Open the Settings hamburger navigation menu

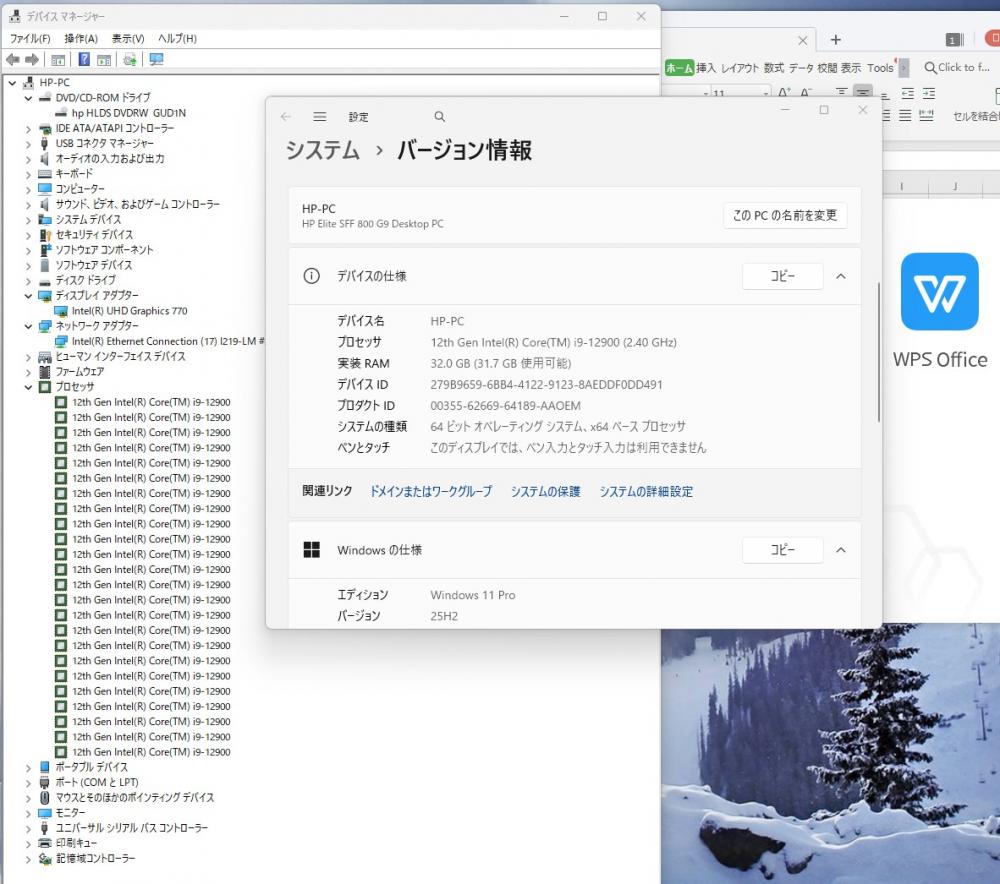tap(320, 117)
